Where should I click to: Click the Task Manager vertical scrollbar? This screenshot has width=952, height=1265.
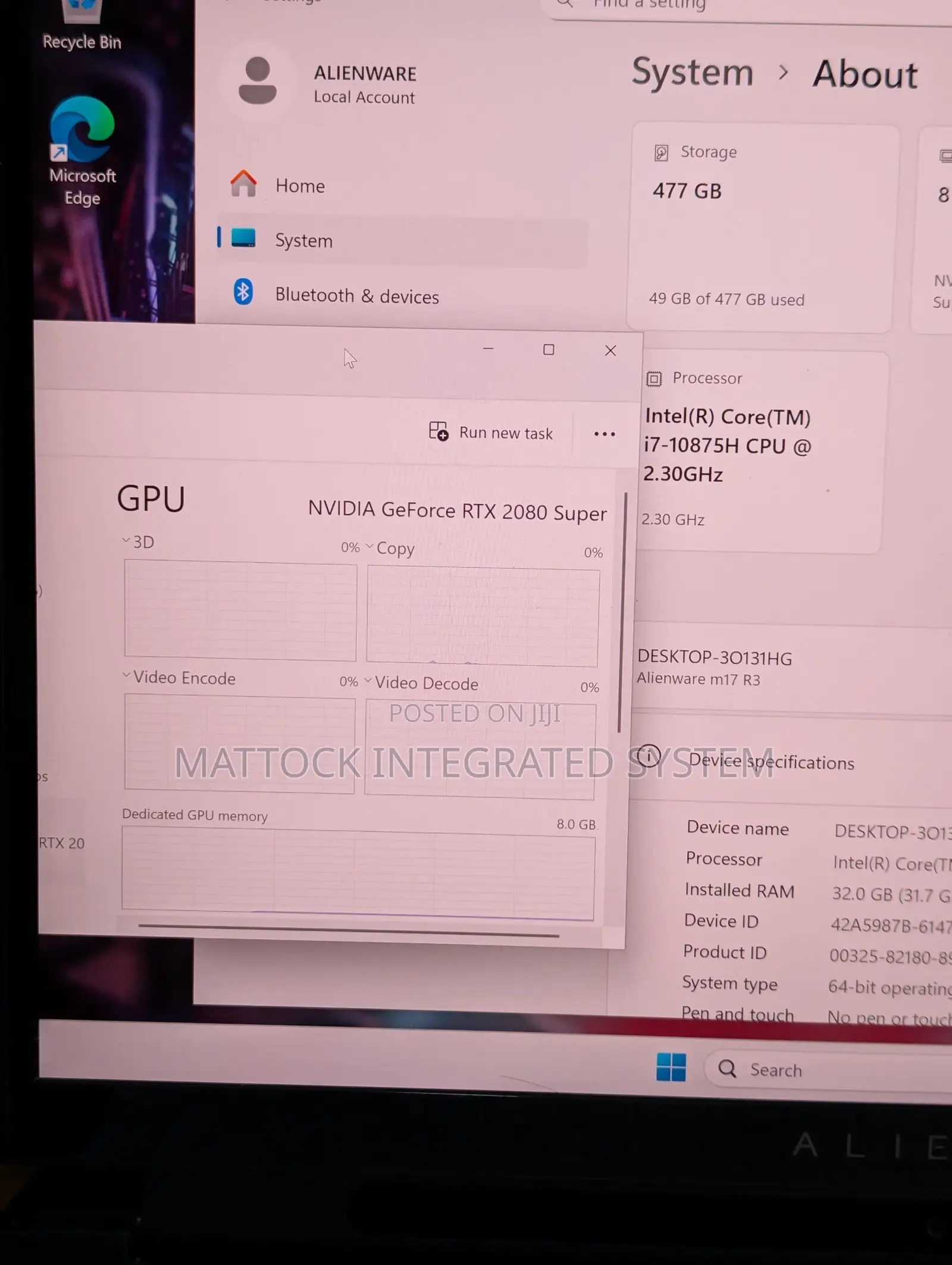click(x=622, y=612)
